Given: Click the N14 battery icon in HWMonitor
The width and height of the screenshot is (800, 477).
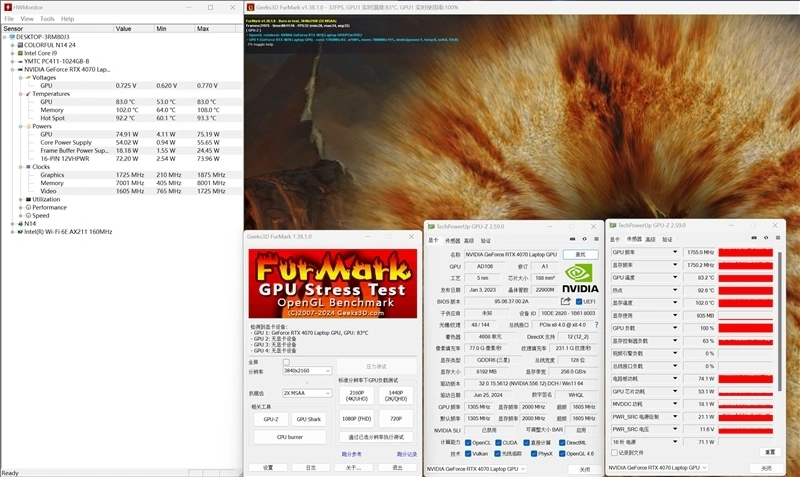Looking at the screenshot, I should (x=20, y=223).
